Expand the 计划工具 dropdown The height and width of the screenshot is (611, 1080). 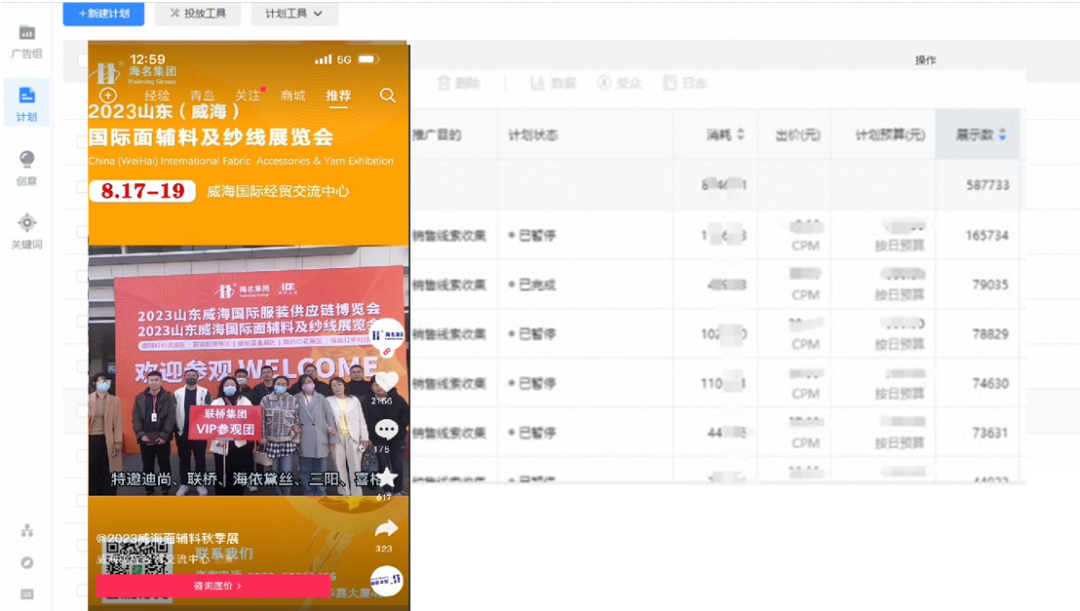(x=294, y=13)
